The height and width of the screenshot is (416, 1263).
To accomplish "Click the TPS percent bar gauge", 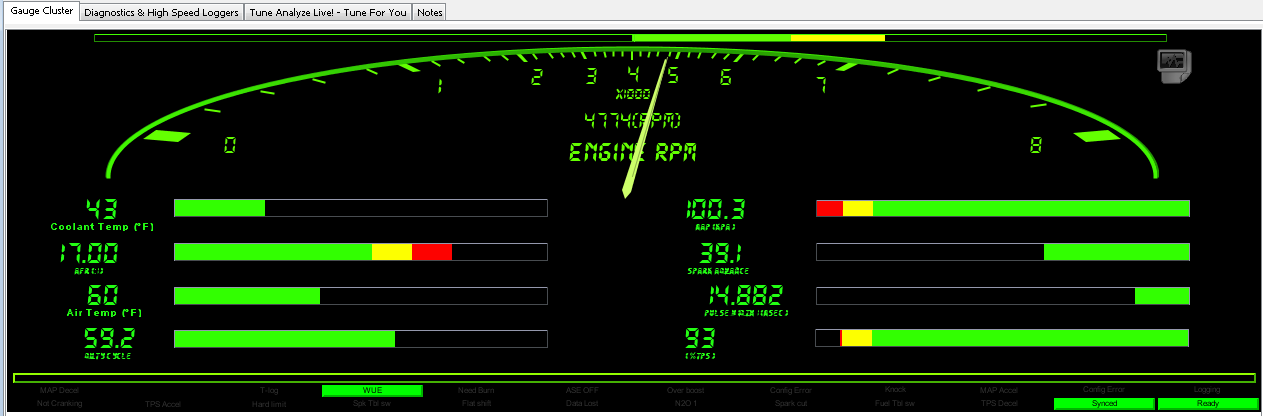I will (1003, 338).
